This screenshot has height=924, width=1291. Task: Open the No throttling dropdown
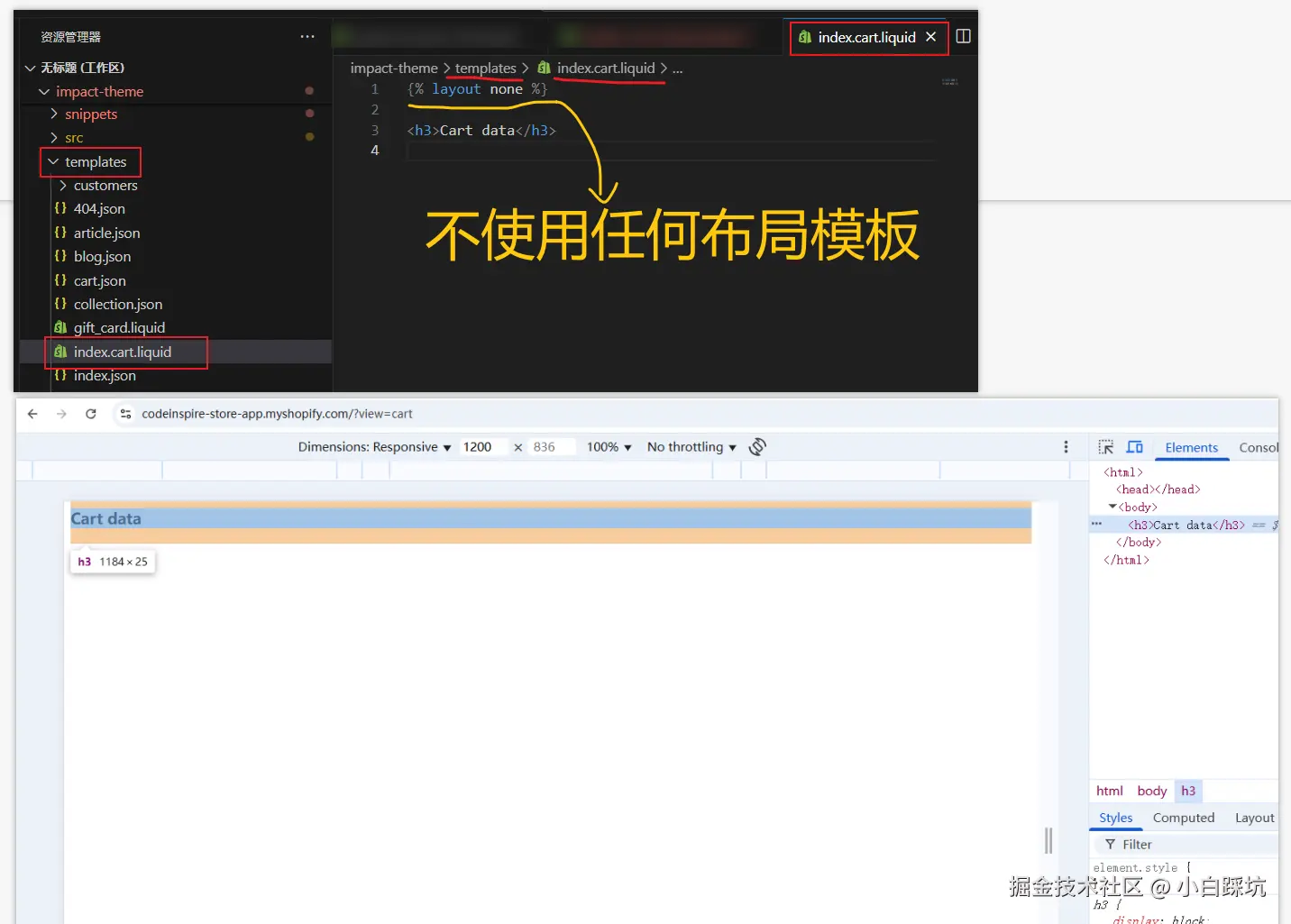click(691, 447)
